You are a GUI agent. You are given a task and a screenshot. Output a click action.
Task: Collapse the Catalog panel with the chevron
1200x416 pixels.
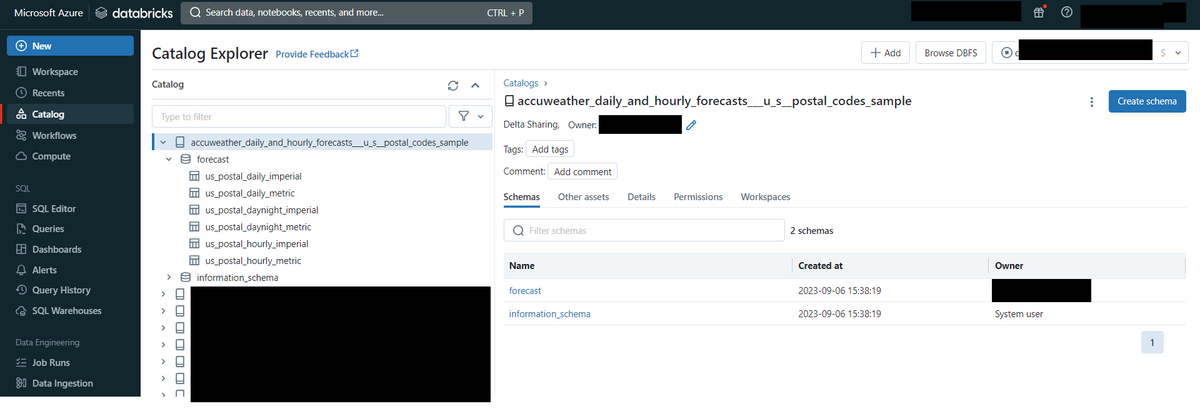[475, 86]
